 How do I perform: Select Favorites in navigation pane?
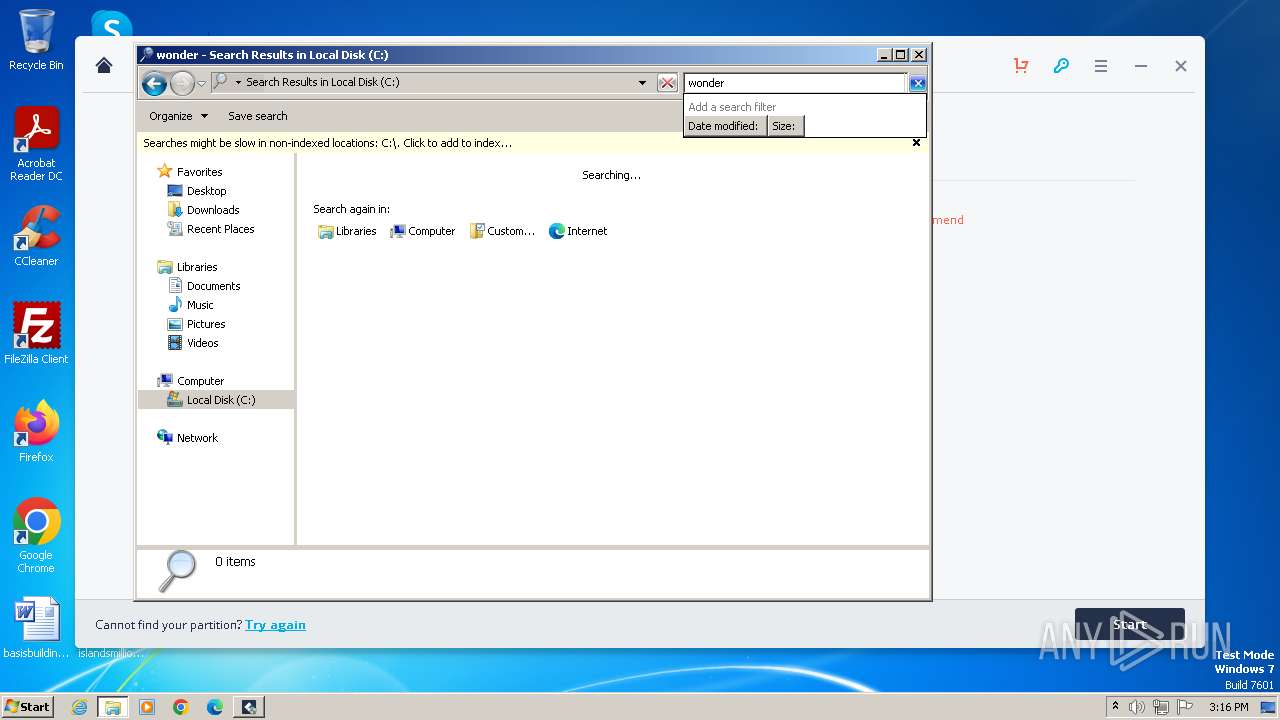coord(199,172)
